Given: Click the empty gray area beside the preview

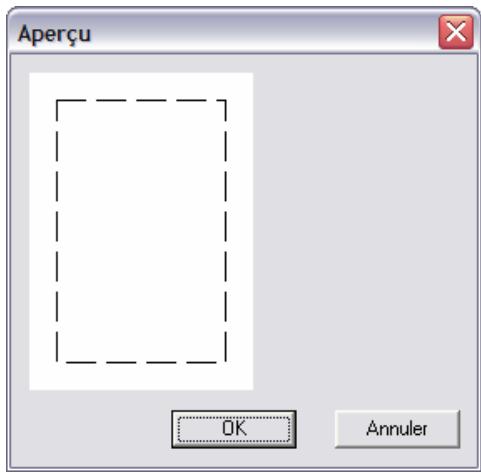Looking at the screenshot, I should 365,231.
